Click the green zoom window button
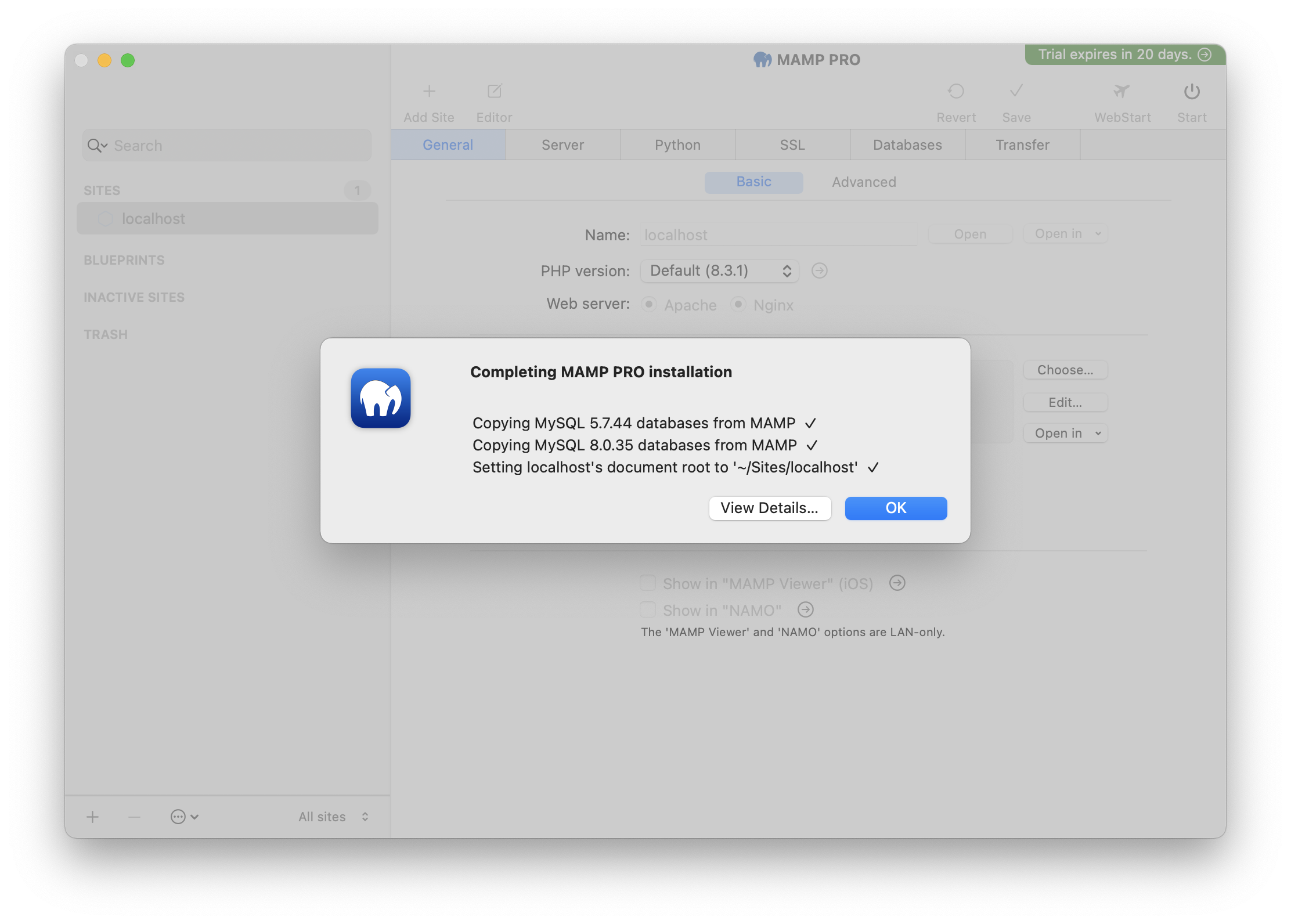The width and height of the screenshot is (1291, 924). (x=128, y=60)
